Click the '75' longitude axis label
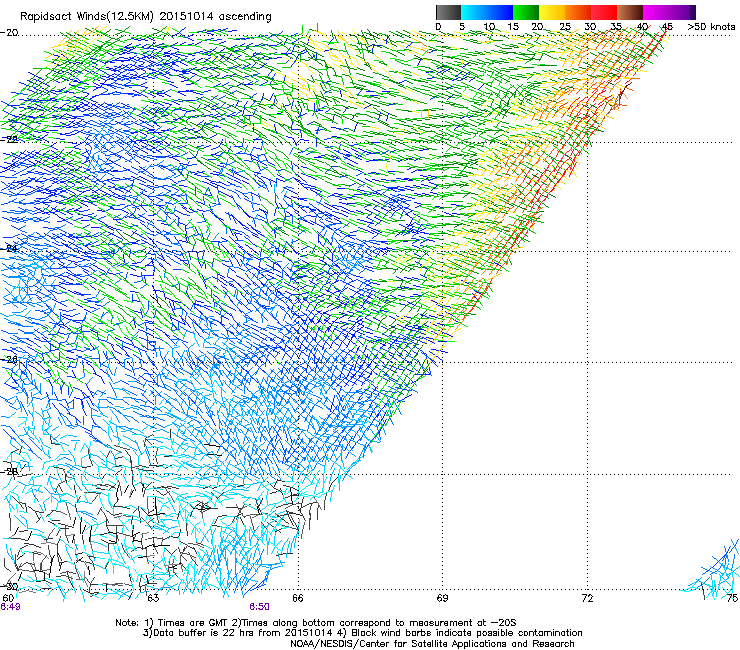The width and height of the screenshot is (740, 650). (732, 598)
